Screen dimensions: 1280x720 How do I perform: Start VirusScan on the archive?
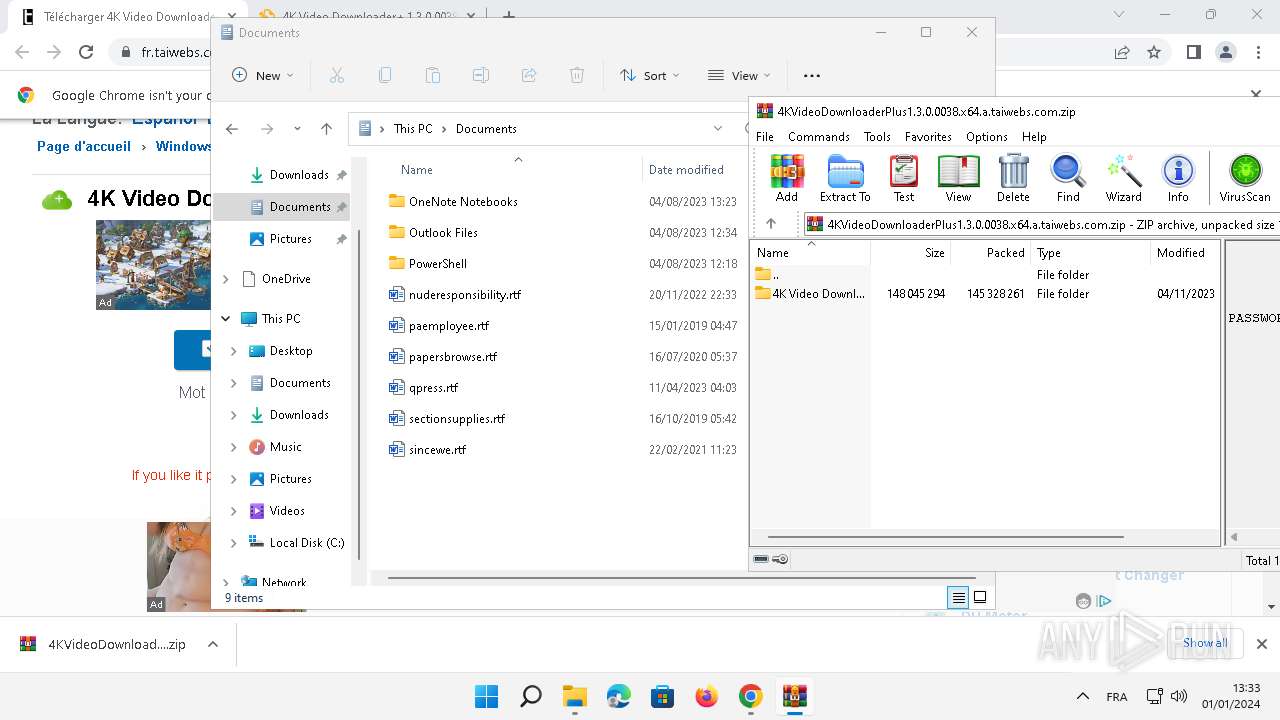[1244, 179]
